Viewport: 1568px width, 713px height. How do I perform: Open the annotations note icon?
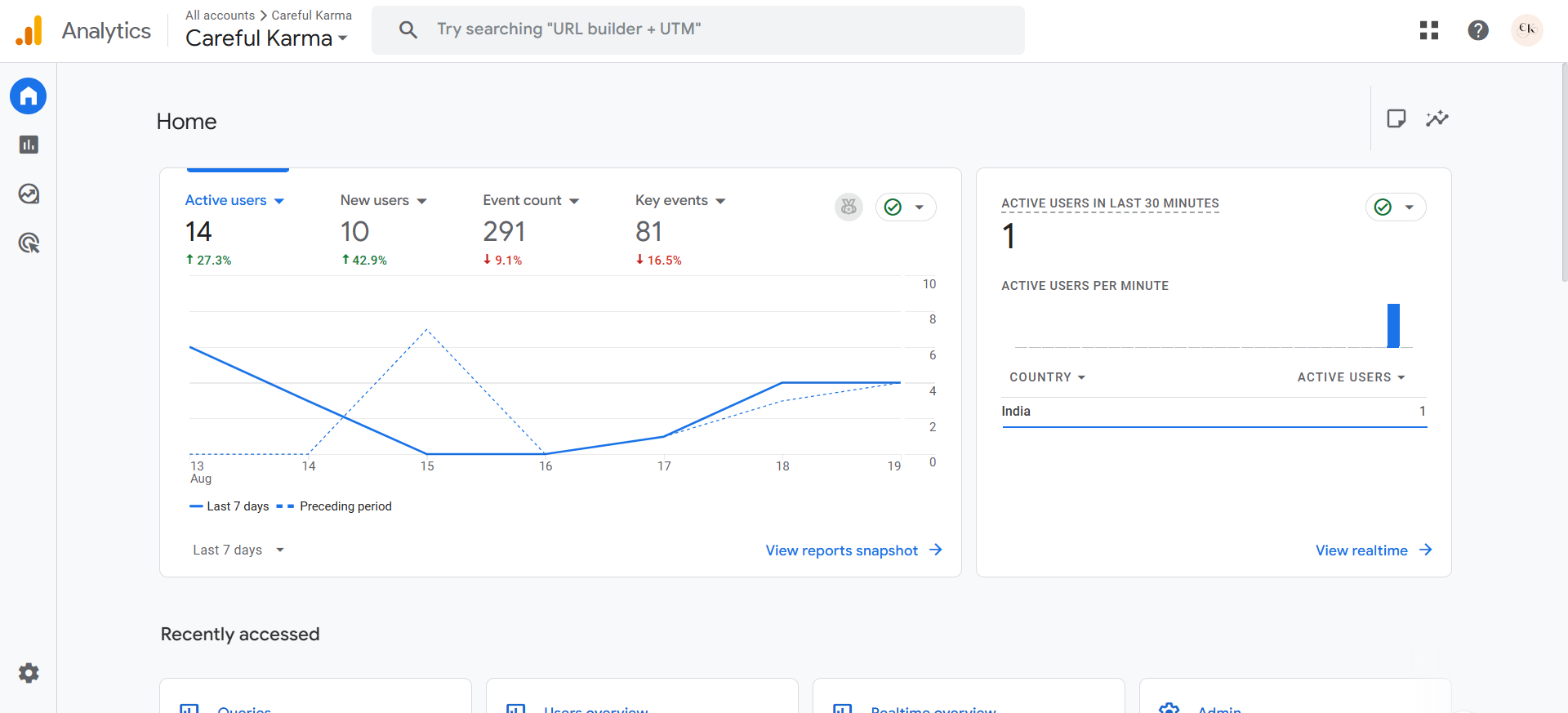[x=1396, y=118]
